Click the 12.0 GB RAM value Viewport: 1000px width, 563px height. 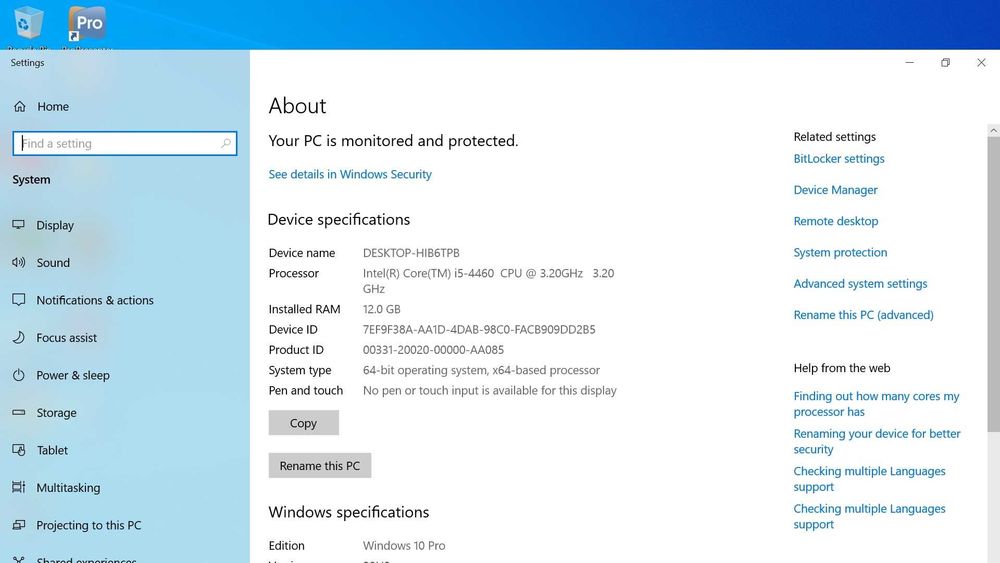(381, 309)
